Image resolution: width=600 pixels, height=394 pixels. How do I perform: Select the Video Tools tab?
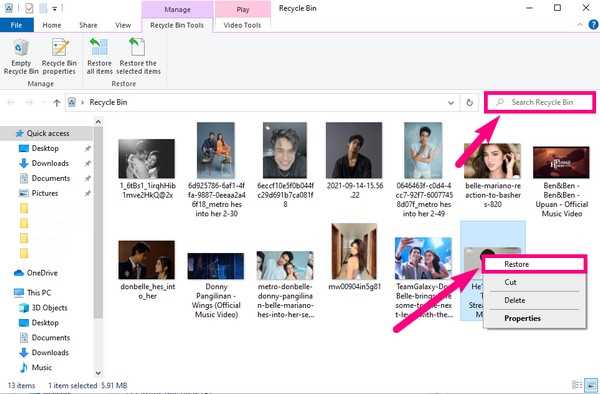(x=242, y=25)
